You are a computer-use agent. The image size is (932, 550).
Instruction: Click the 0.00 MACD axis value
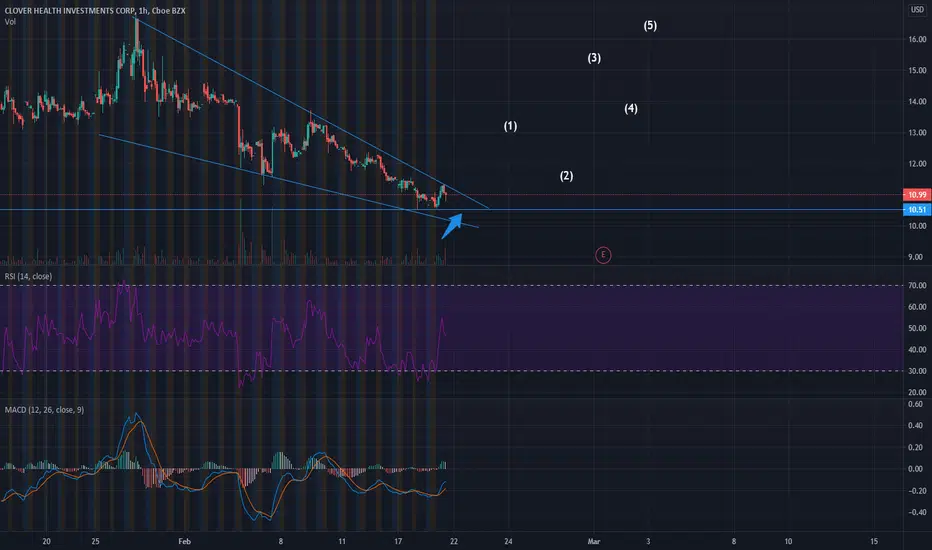(x=916, y=469)
